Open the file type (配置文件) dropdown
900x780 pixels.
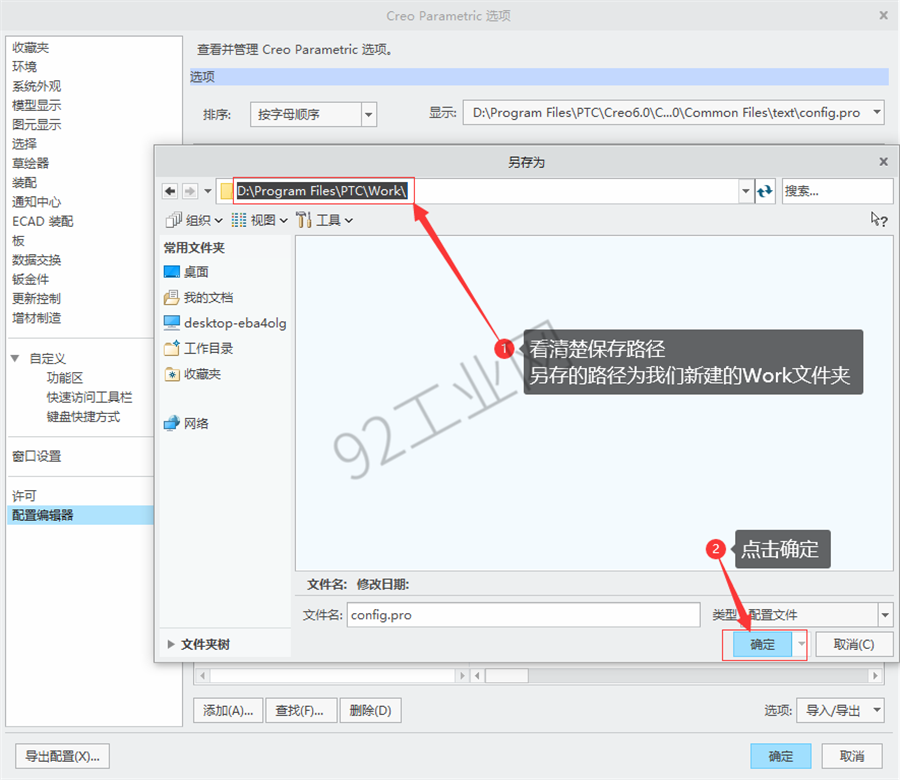(885, 615)
